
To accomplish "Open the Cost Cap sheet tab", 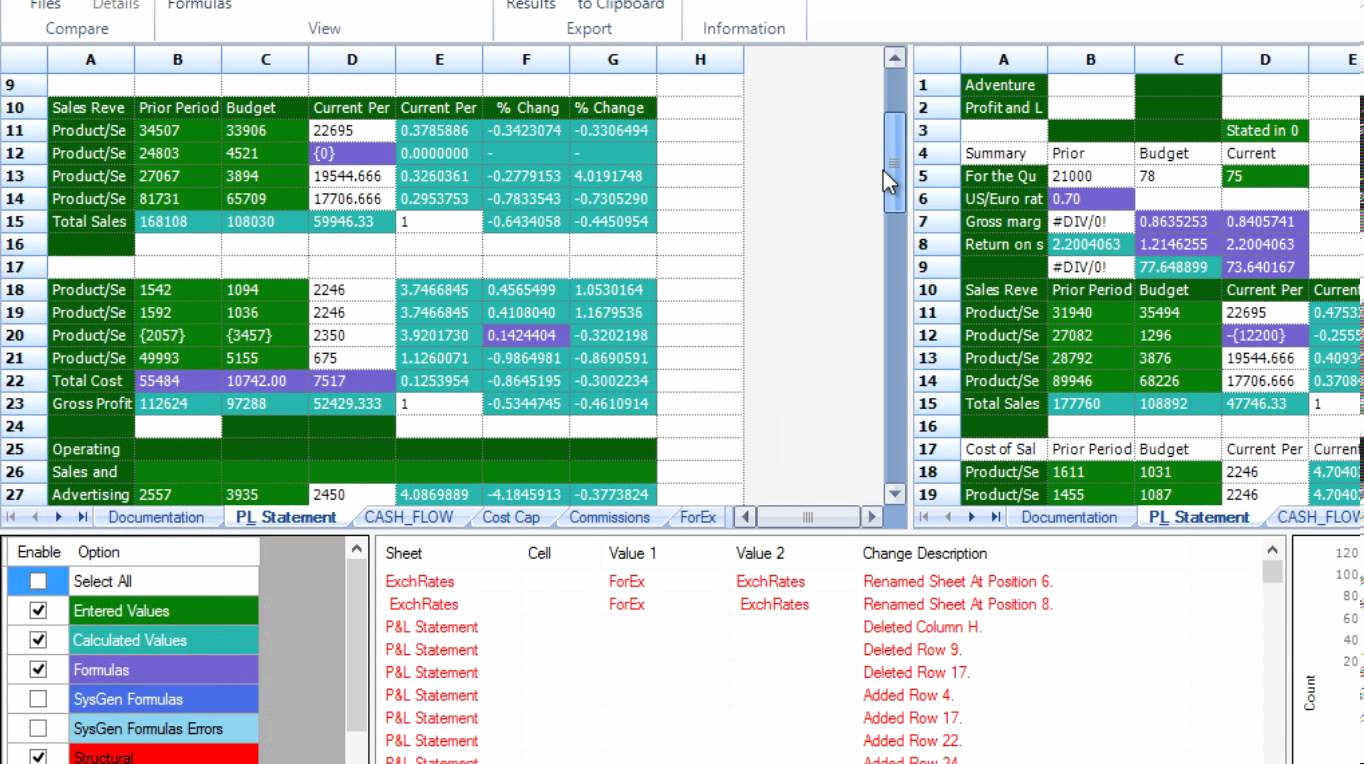I will coord(511,517).
